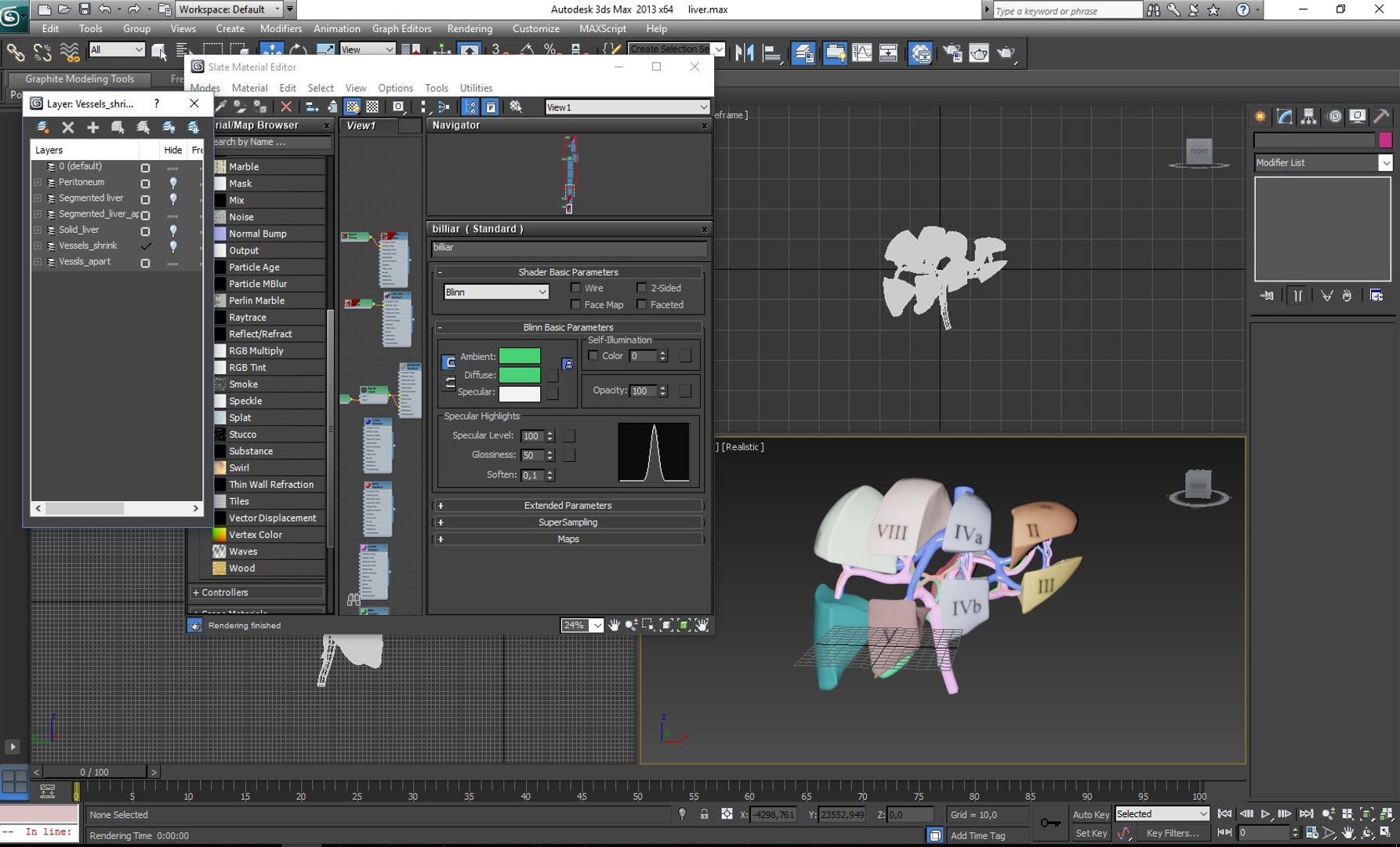
Task: Toggle the Self-Illumination Color checkbox
Action: [x=593, y=355]
